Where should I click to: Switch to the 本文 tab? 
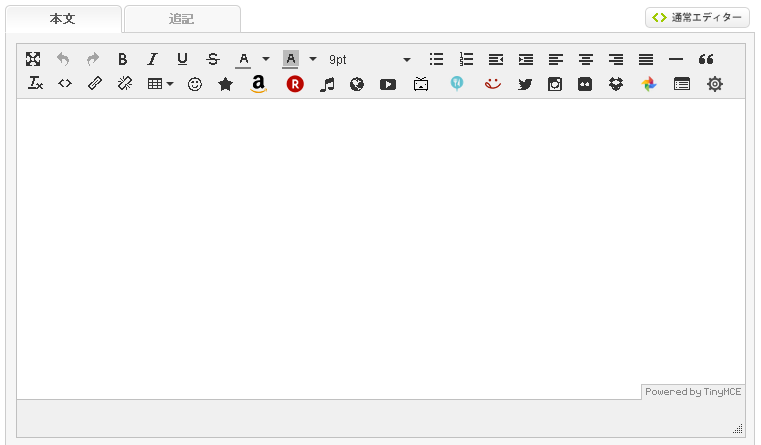pos(63,19)
